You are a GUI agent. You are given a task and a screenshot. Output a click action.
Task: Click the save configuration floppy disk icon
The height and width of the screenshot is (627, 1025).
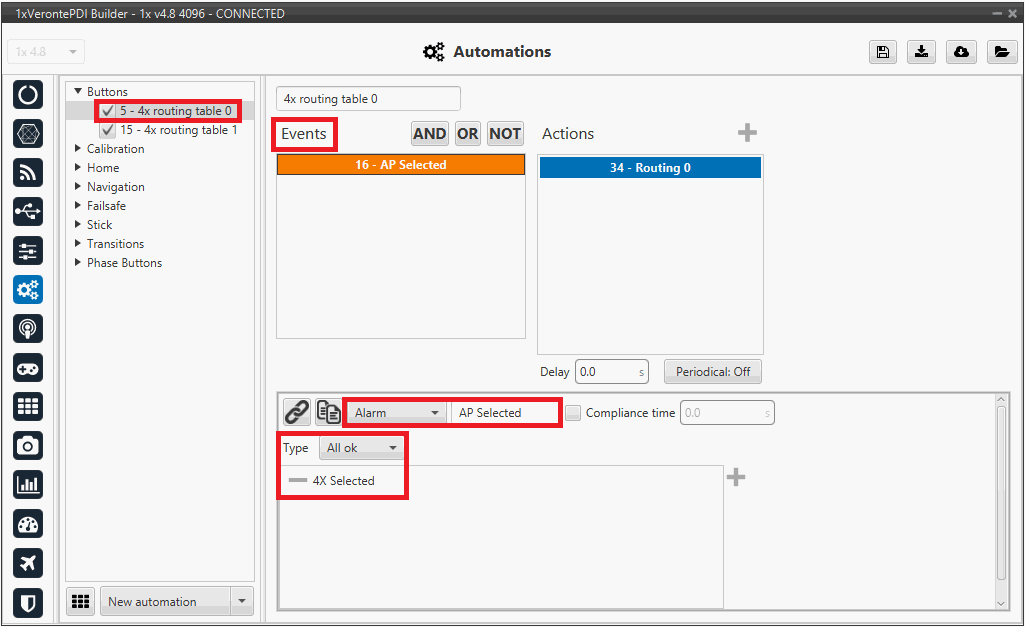tap(882, 52)
